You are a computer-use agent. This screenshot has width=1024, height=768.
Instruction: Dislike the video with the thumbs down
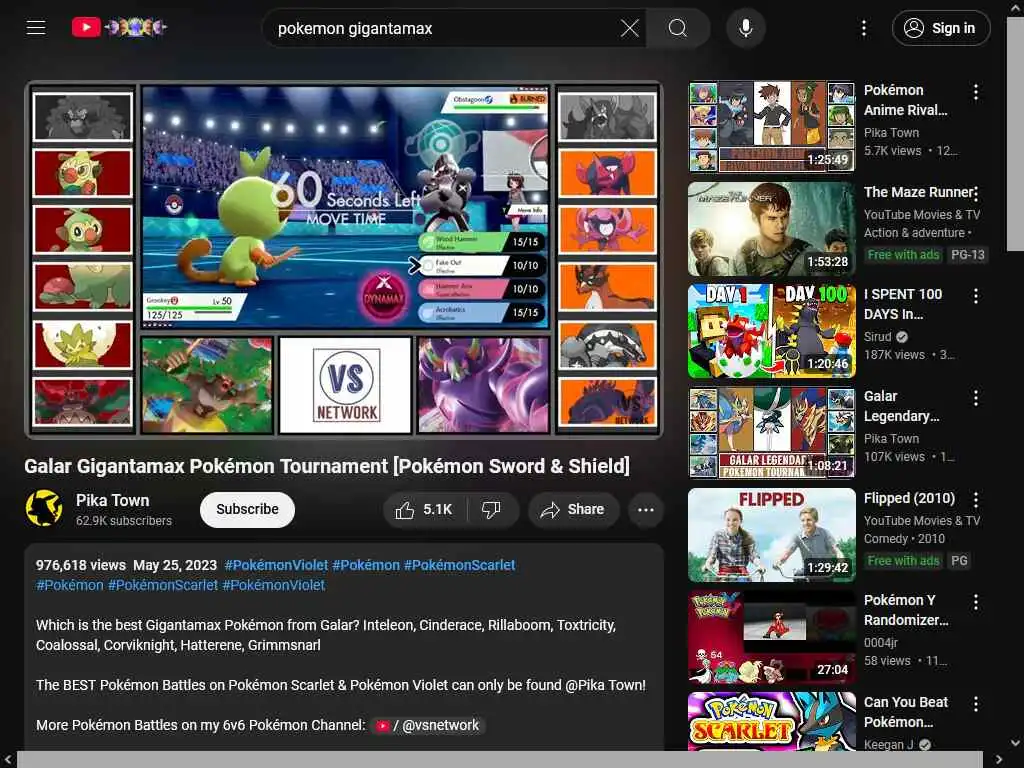point(492,510)
